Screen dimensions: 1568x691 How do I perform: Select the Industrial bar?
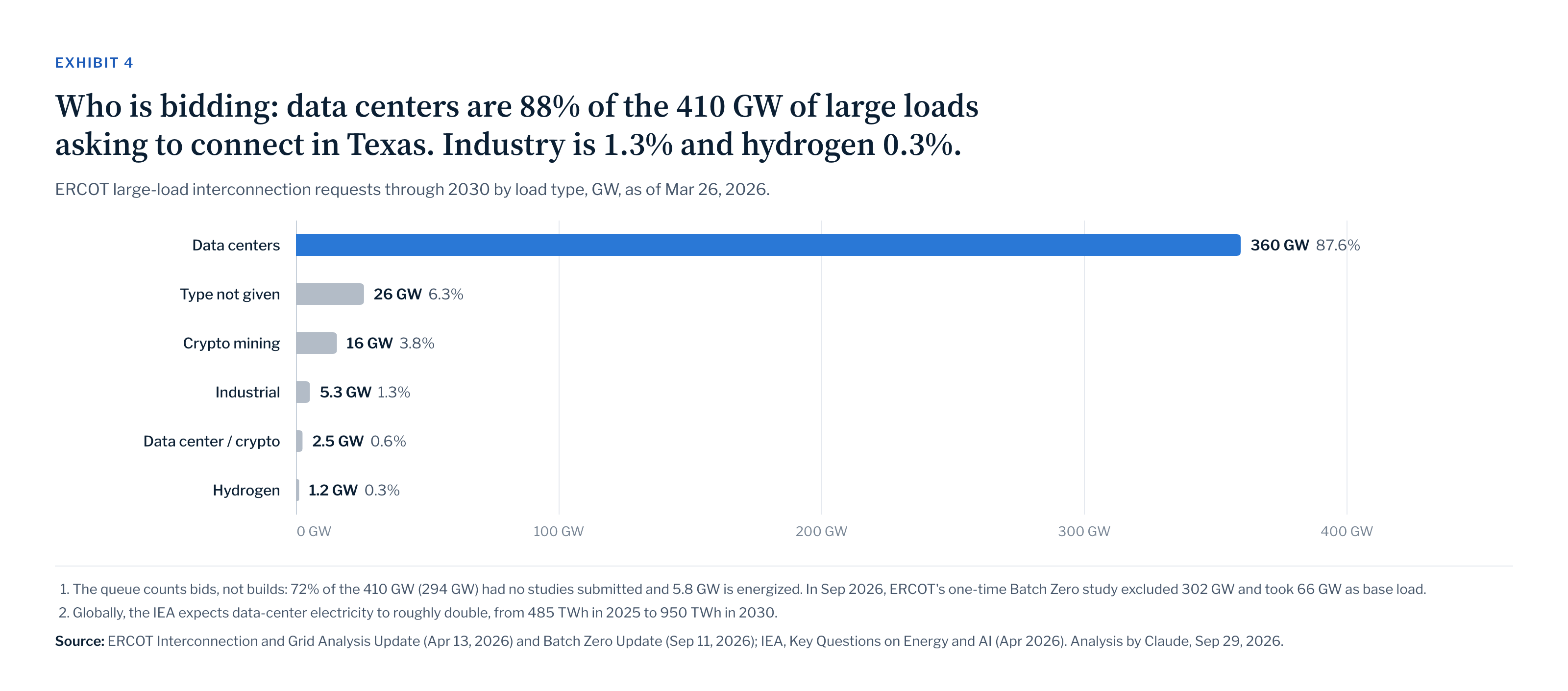303,392
